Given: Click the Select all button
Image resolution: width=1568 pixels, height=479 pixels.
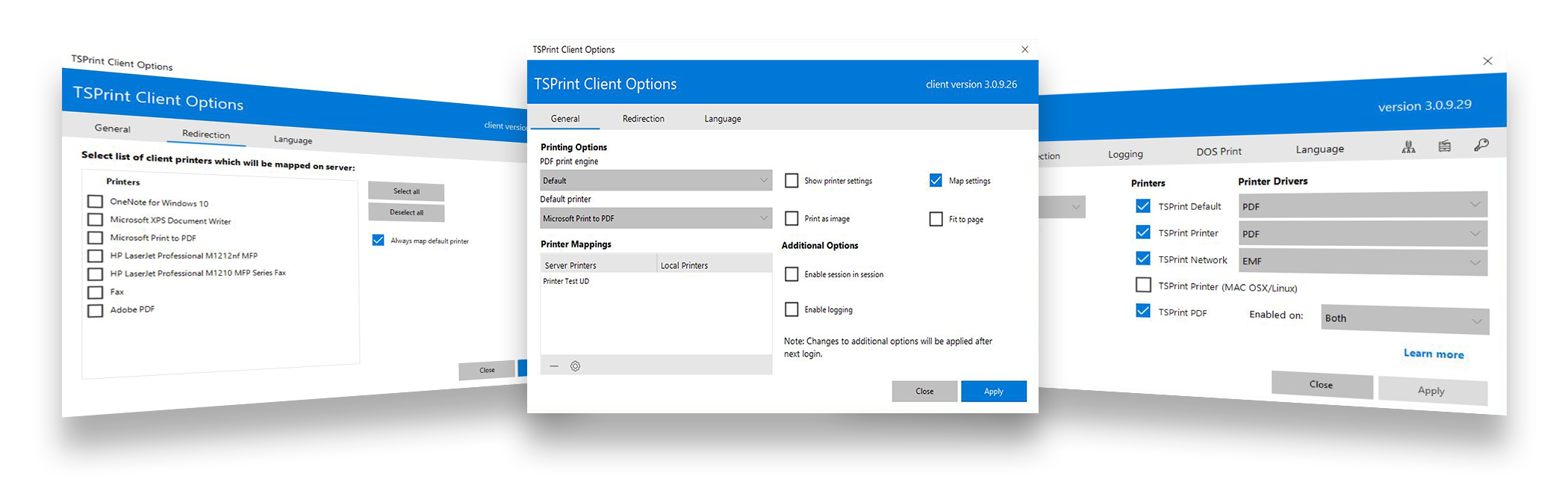Looking at the screenshot, I should (x=406, y=191).
